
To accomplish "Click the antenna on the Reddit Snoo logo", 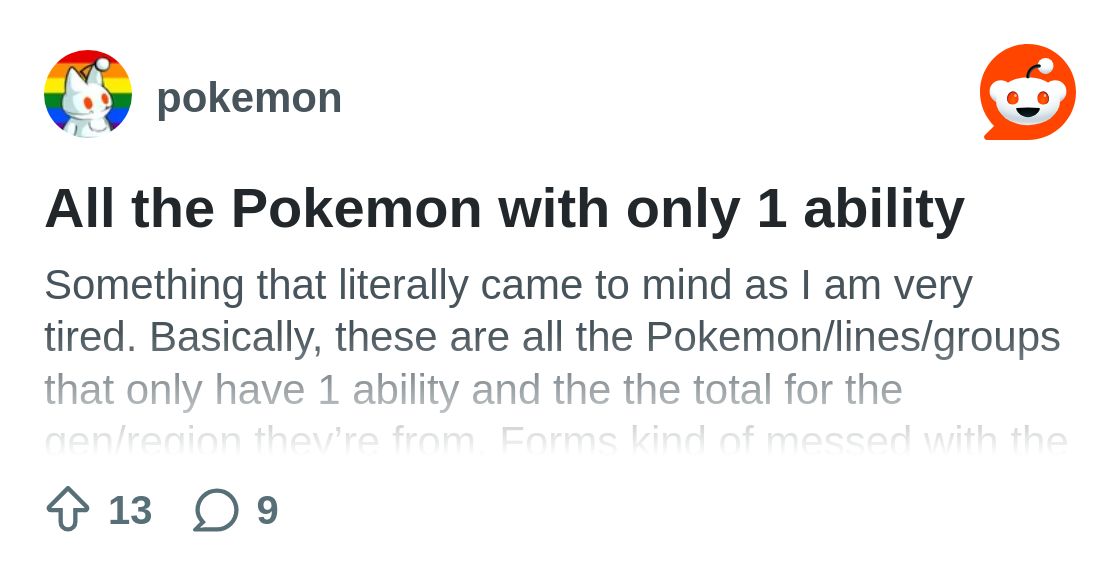I will (1039, 70).
